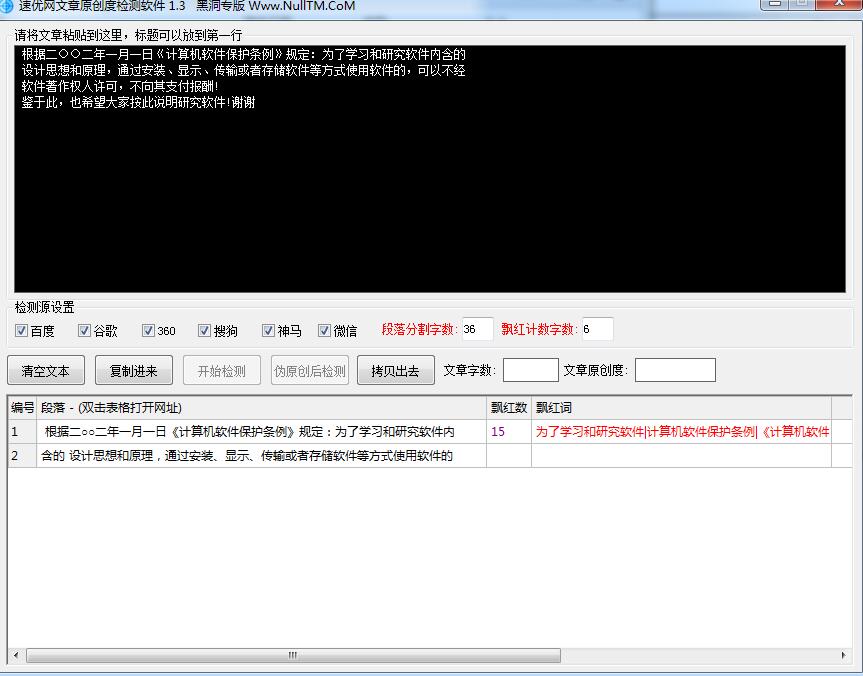Select the 编号 column header
This screenshot has height=676, width=863.
23,407
